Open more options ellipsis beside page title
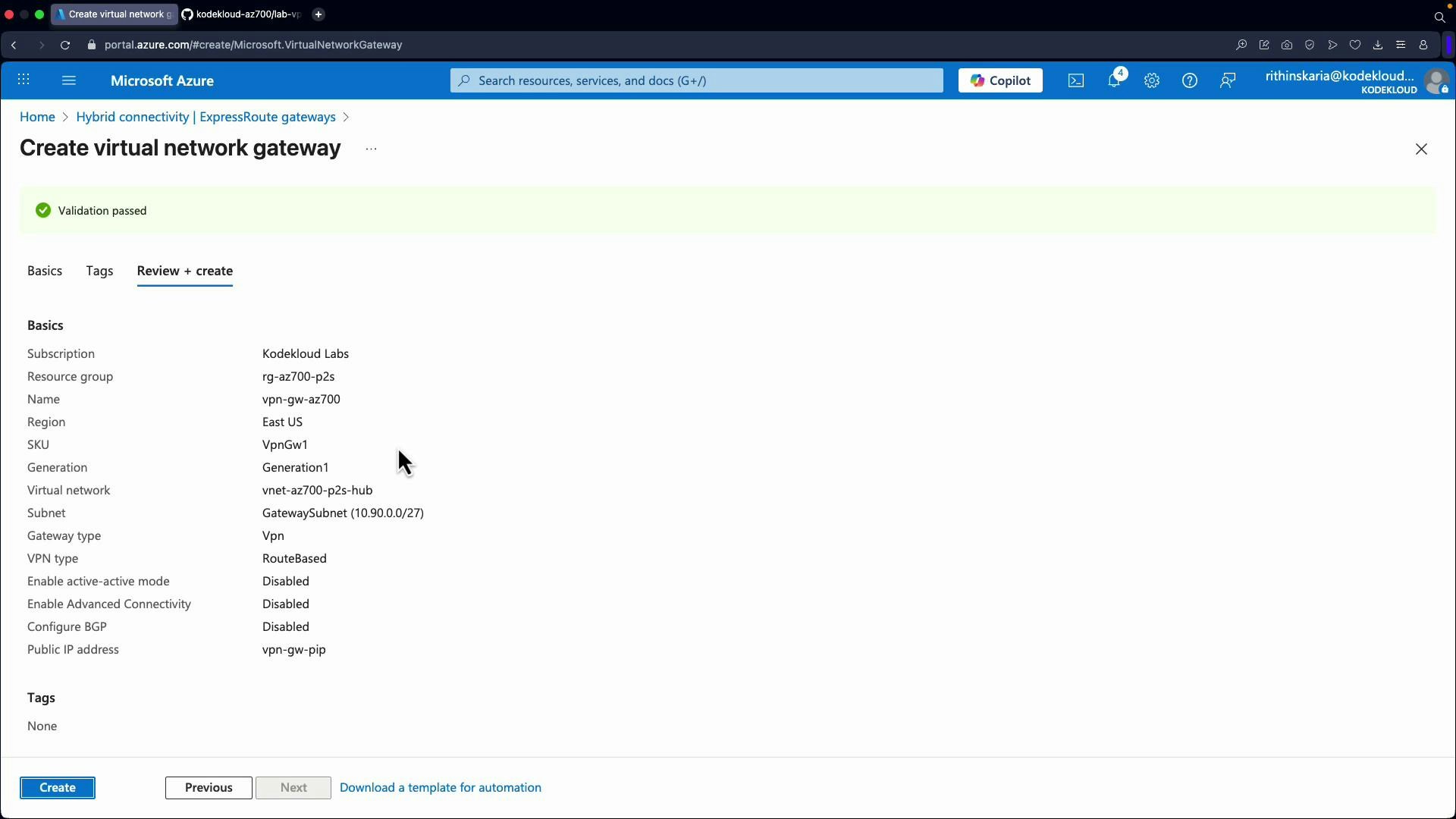 [x=371, y=149]
